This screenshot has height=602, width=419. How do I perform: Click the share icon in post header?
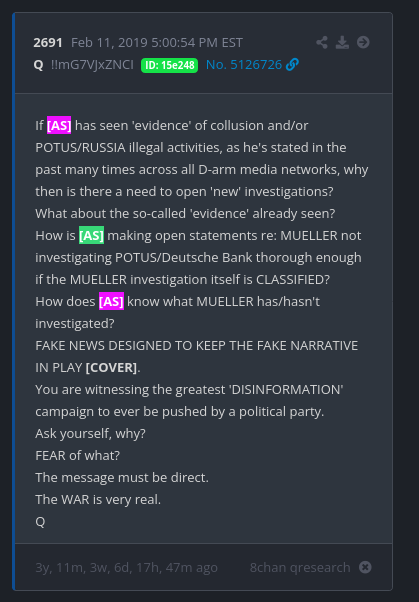(322, 42)
